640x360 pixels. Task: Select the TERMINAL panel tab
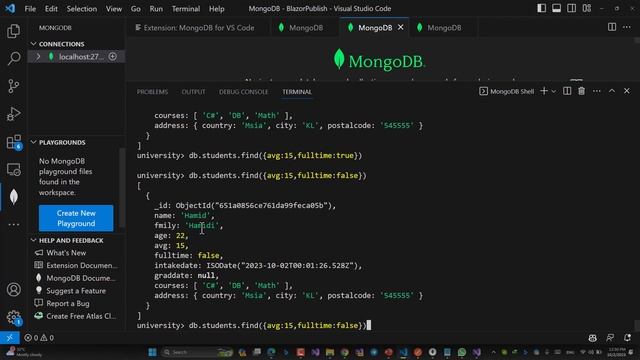pyautogui.click(x=297, y=92)
